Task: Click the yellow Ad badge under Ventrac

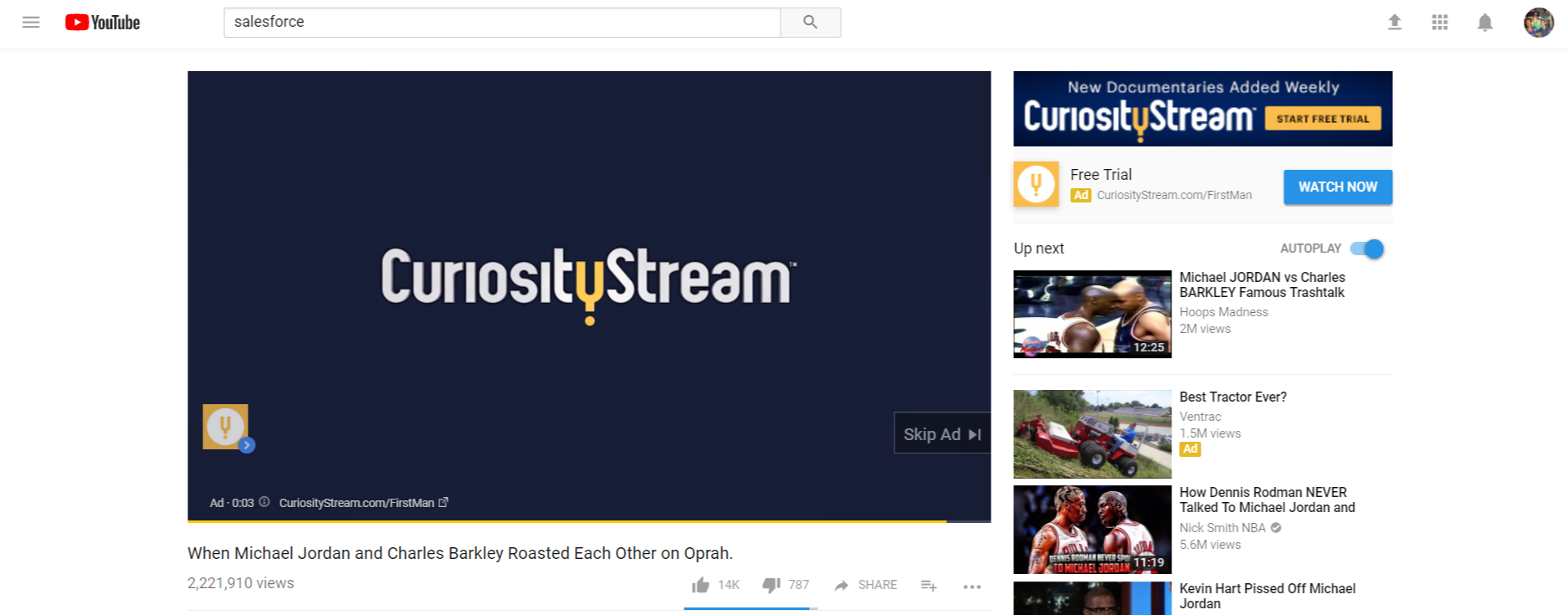Action: (x=1190, y=449)
